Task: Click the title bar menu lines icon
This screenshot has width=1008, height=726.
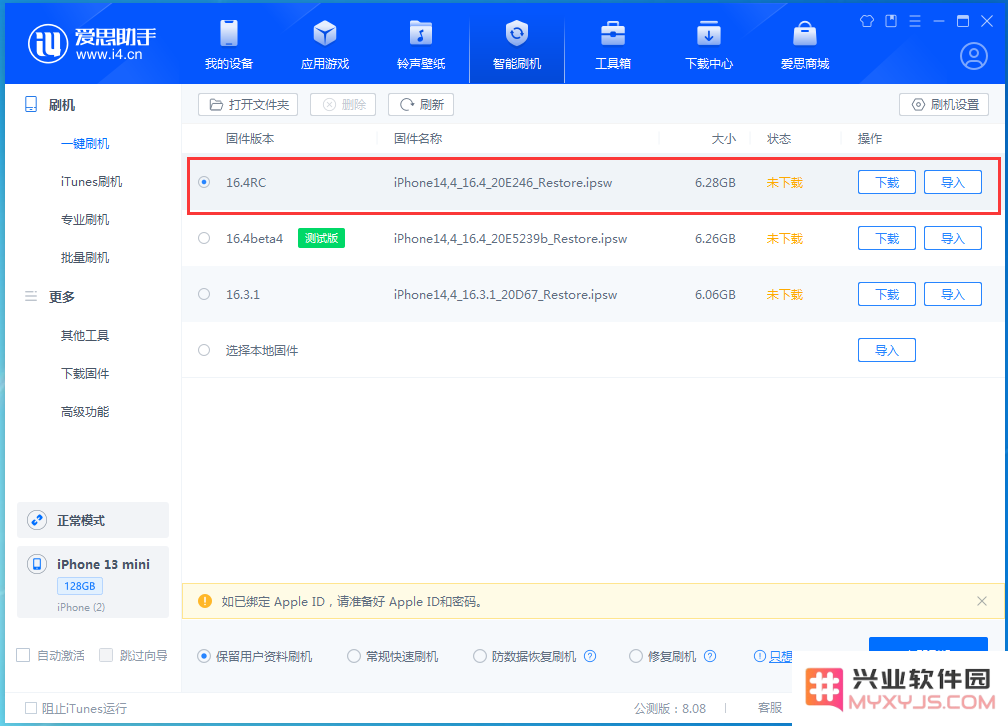Action: coord(915,21)
